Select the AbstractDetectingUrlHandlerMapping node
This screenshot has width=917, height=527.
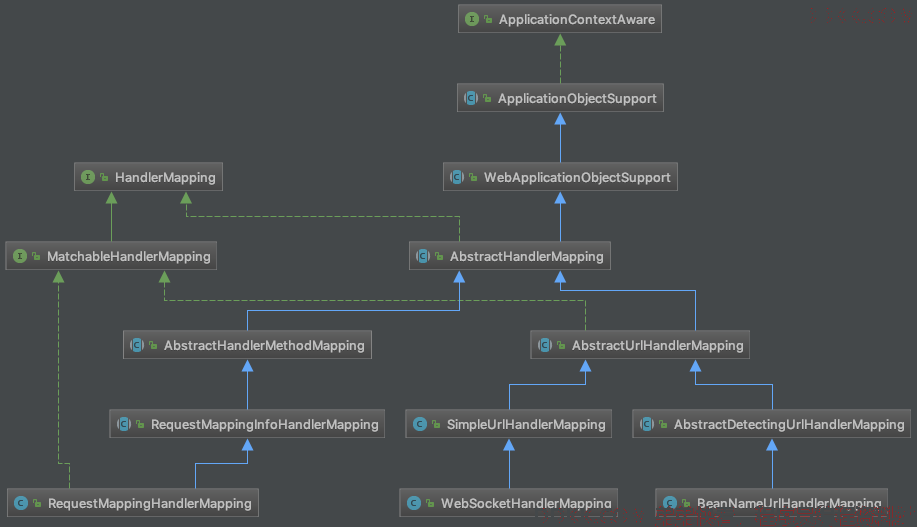click(771, 423)
